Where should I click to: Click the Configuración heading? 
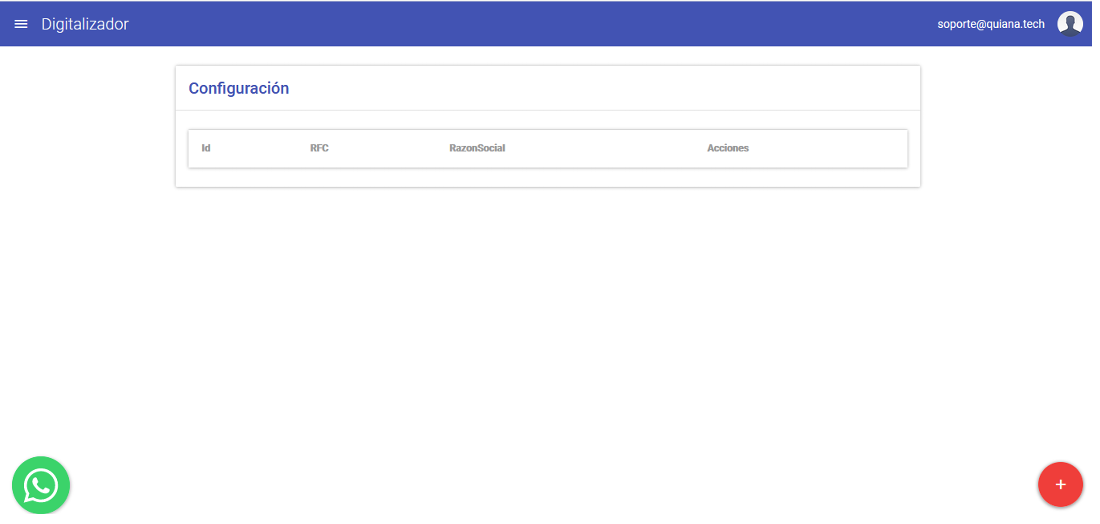click(239, 88)
